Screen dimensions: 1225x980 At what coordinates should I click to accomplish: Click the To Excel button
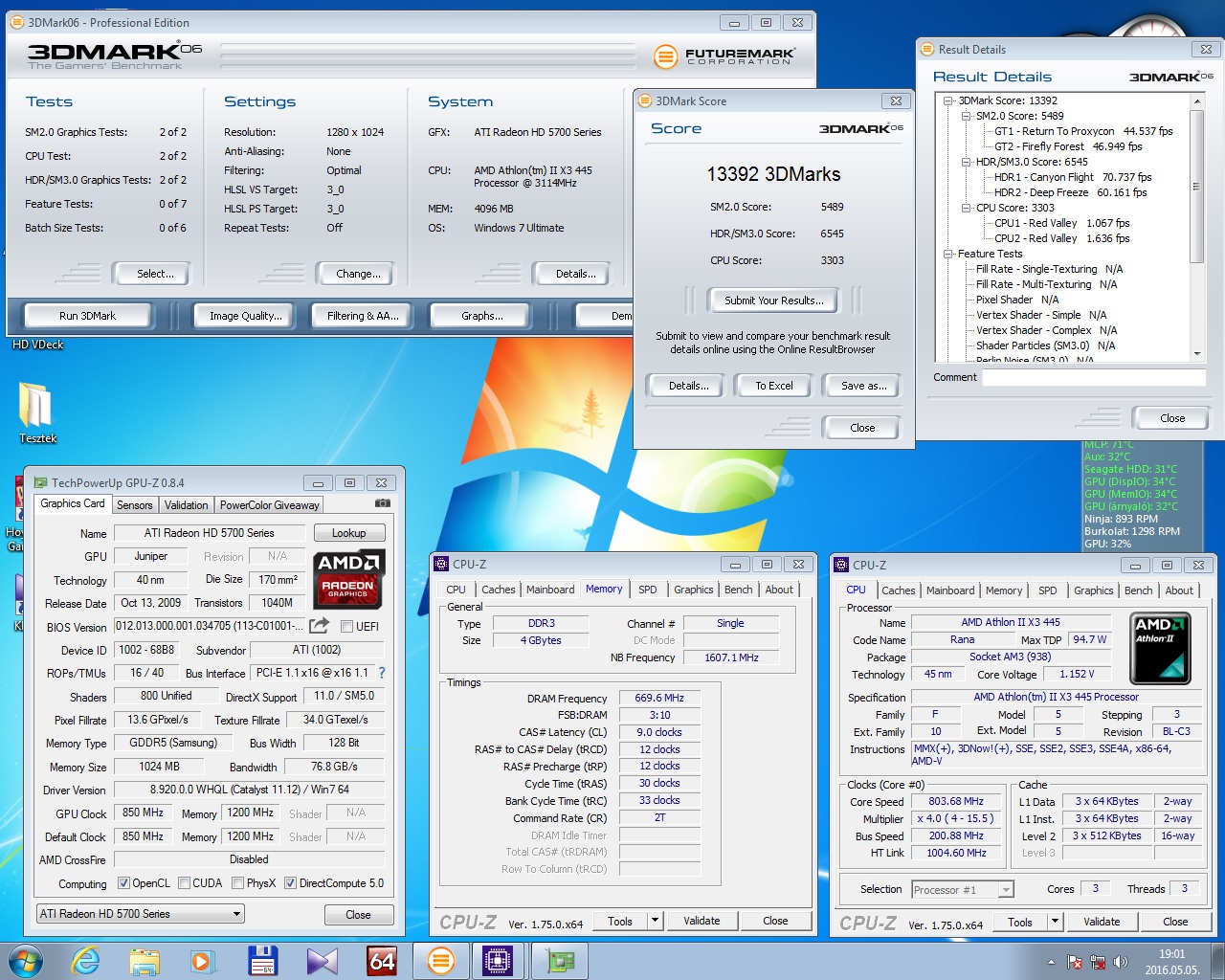[774, 386]
